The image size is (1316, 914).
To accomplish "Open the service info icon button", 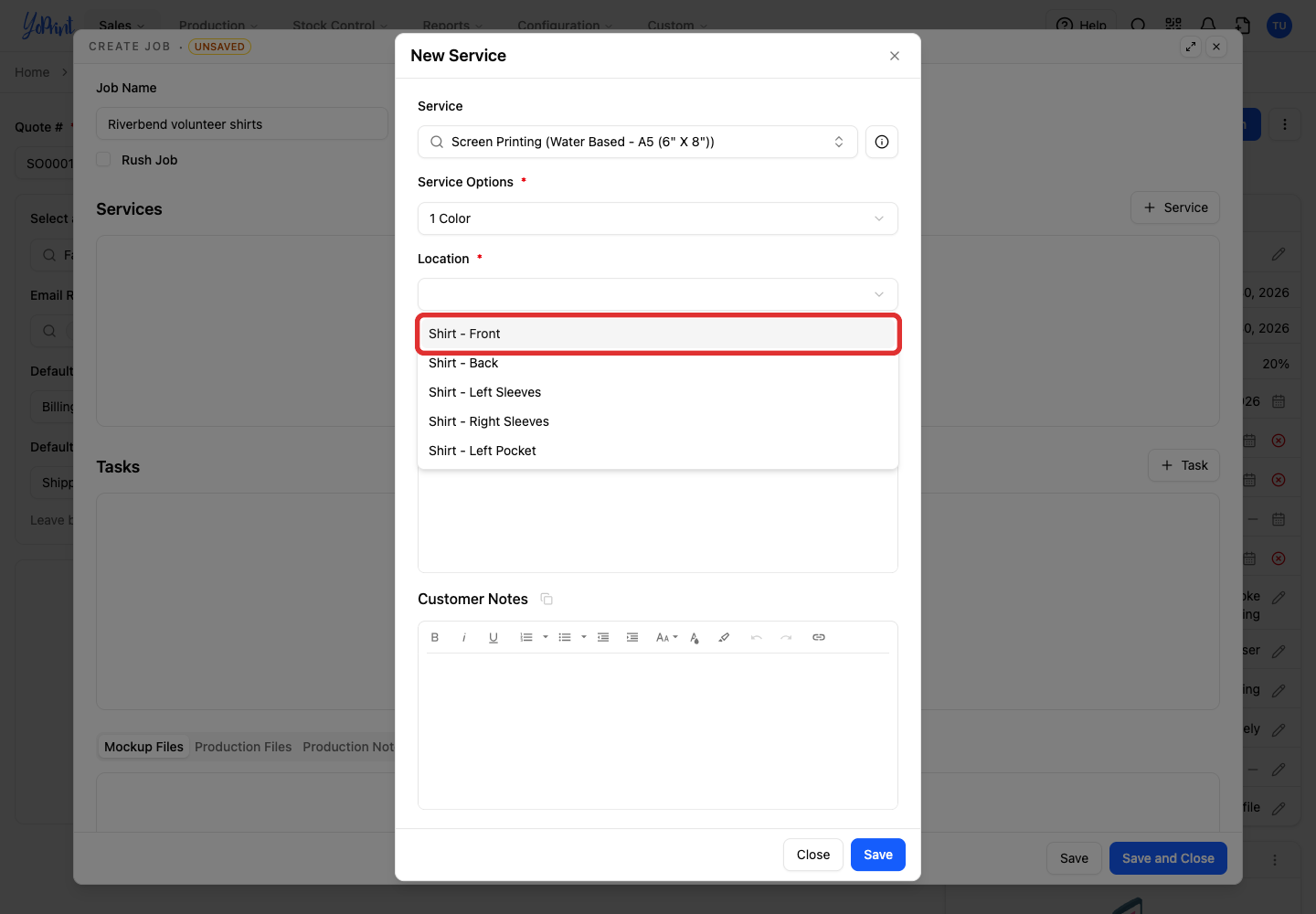I will point(882,142).
